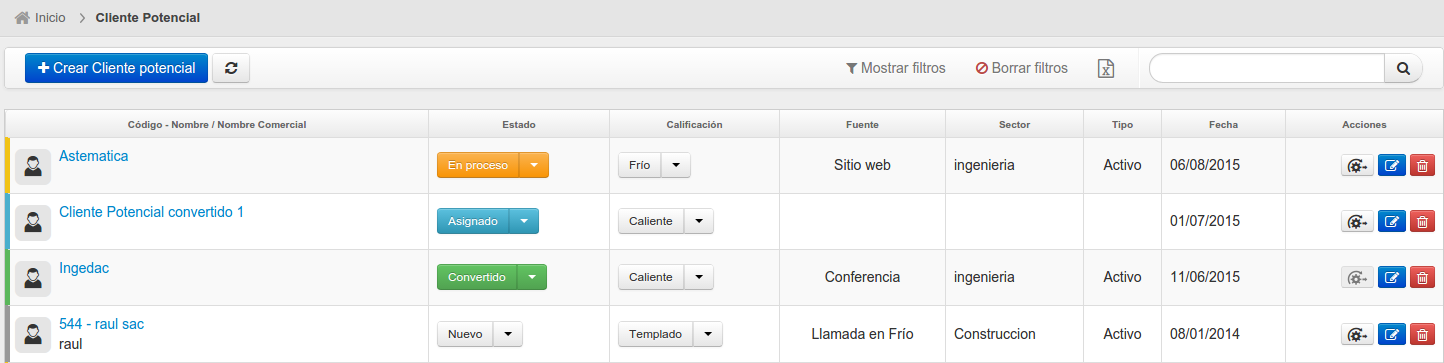Edit Cliente Potencial convertido 1 row
The width and height of the screenshot is (1444, 363).
pos(1391,222)
